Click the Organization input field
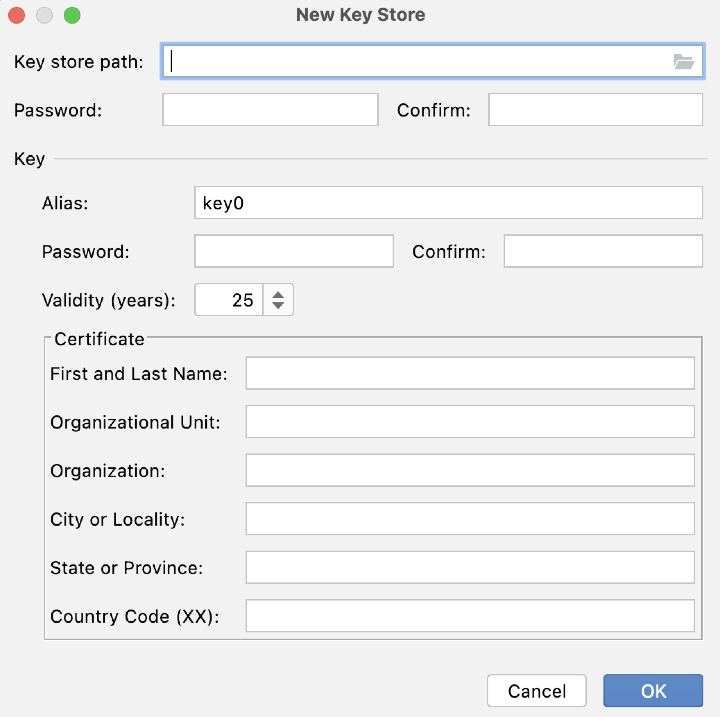This screenshot has width=720, height=717. 470,470
